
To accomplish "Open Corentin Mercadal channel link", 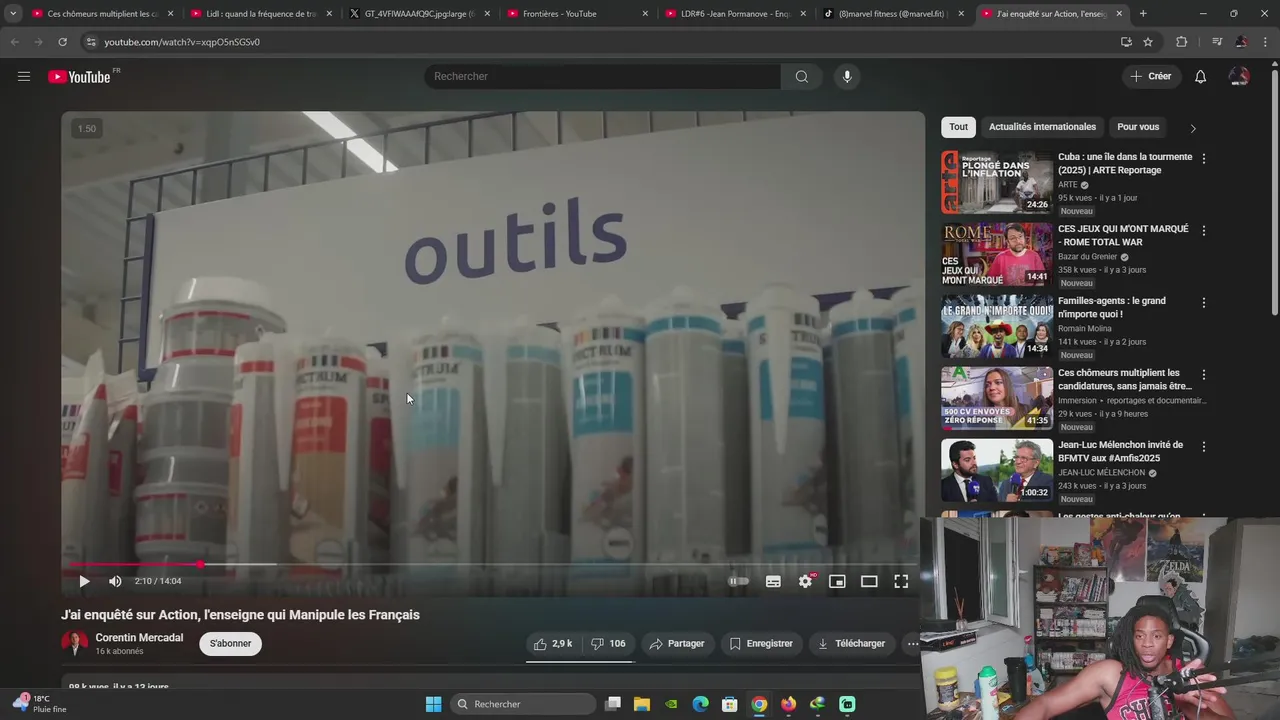I will [x=139, y=638].
